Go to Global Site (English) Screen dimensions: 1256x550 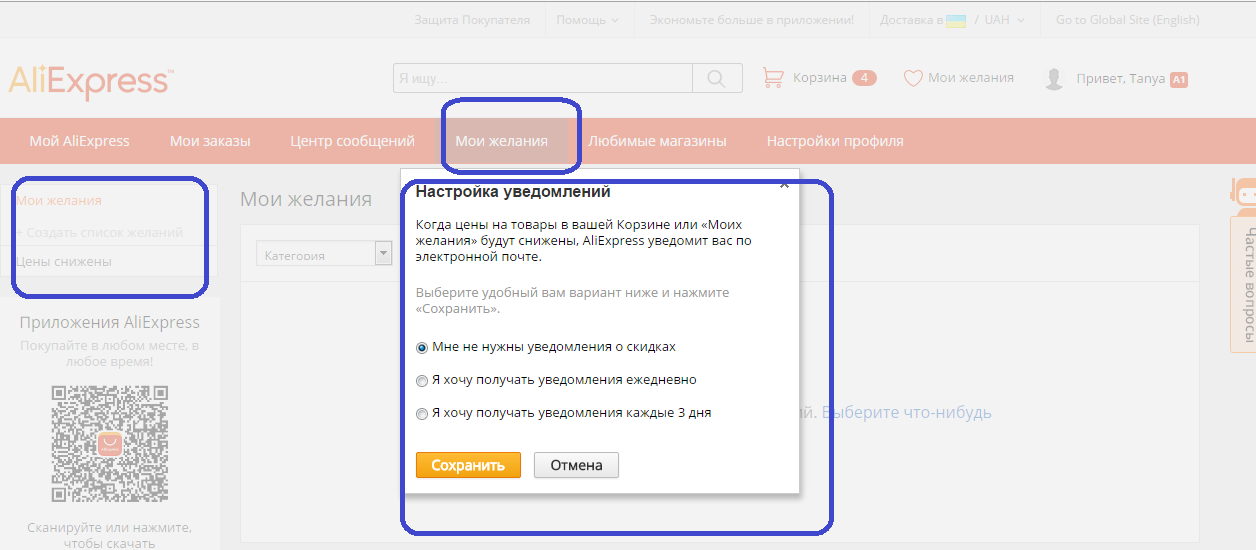pyautogui.click(x=1127, y=20)
